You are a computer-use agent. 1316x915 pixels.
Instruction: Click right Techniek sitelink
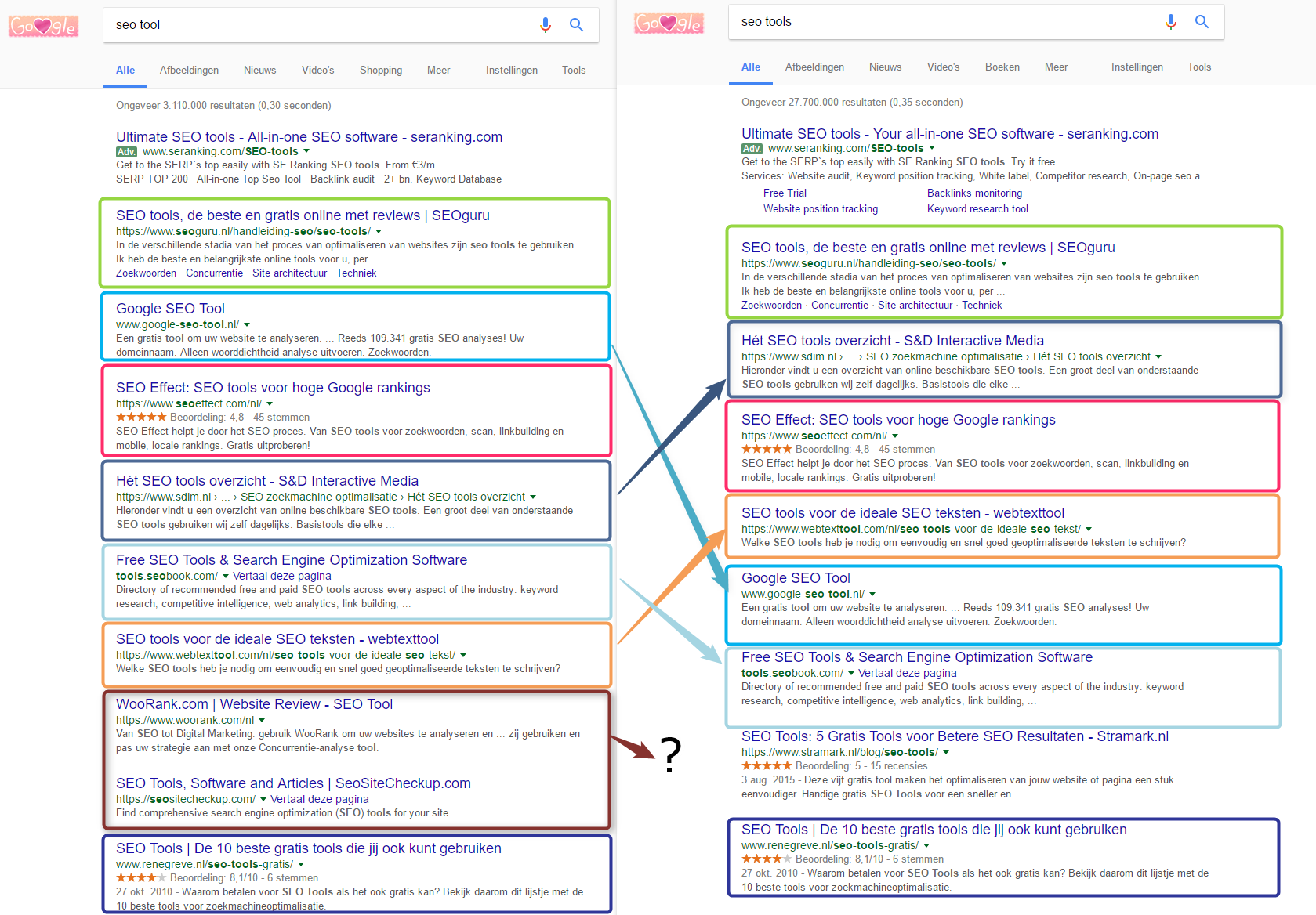[981, 305]
